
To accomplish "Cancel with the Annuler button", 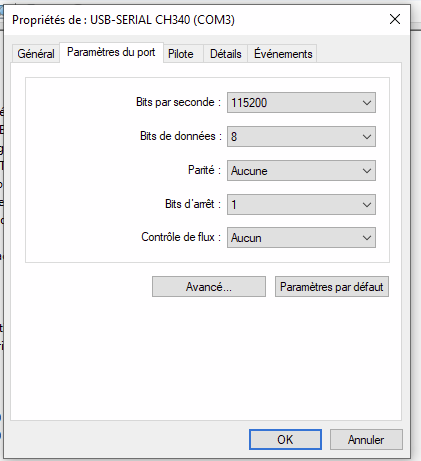I will (x=366, y=440).
